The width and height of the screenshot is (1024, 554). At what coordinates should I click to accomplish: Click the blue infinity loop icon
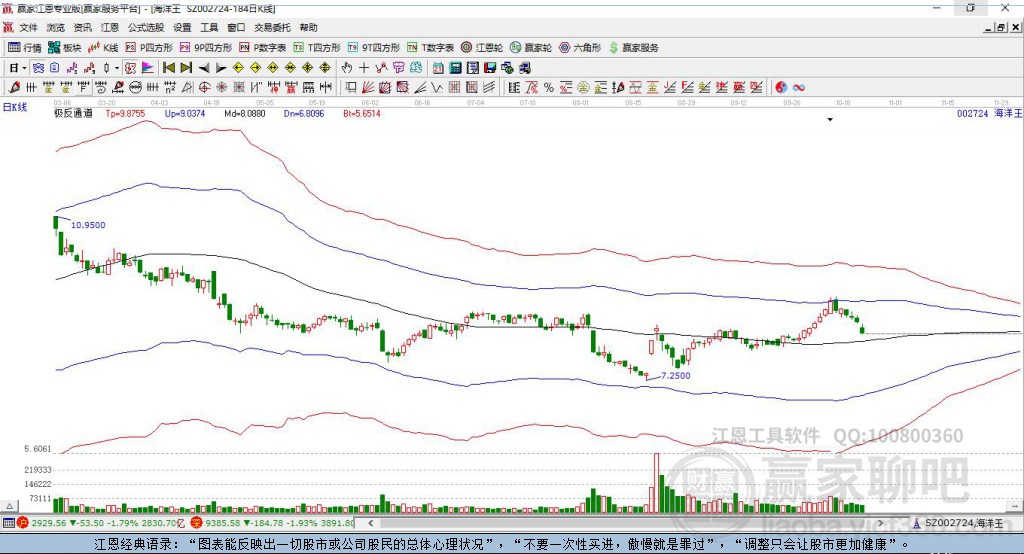pyautogui.click(x=799, y=88)
